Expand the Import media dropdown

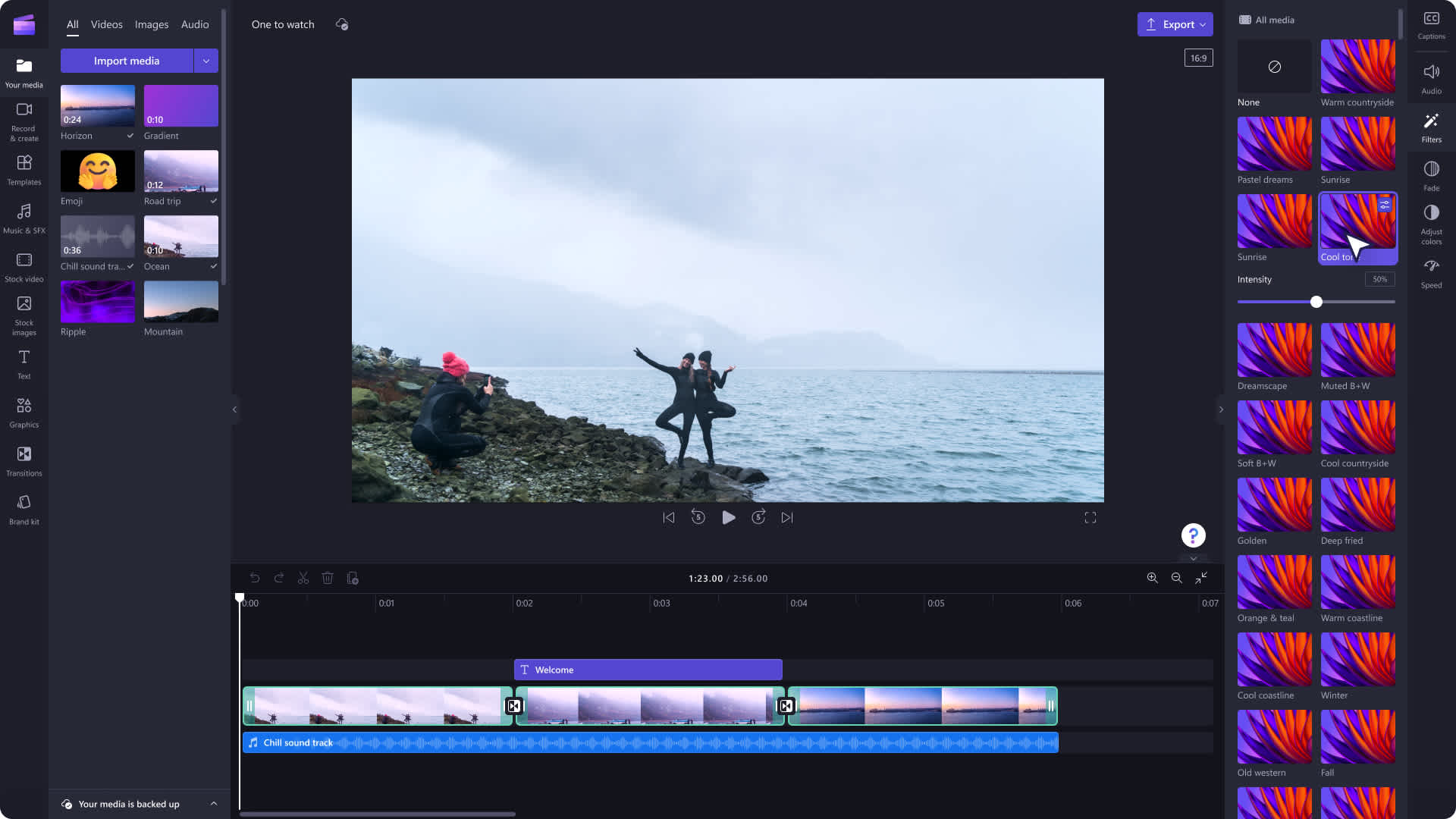pyautogui.click(x=206, y=60)
